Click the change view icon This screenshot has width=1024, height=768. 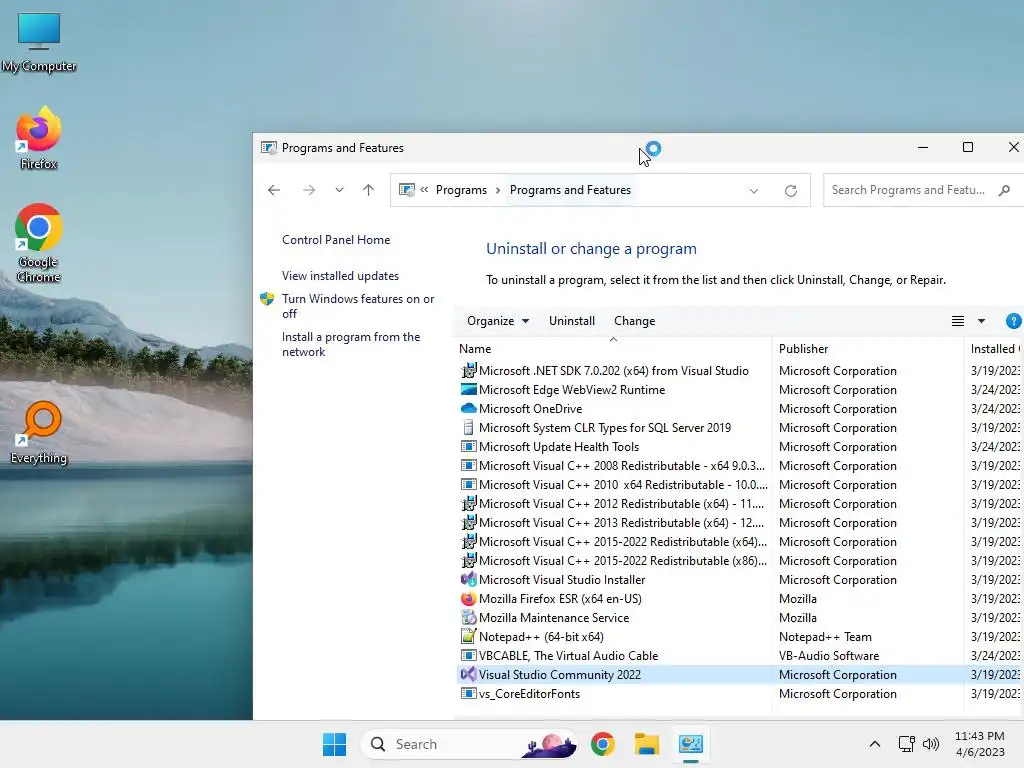pyautogui.click(x=957, y=321)
